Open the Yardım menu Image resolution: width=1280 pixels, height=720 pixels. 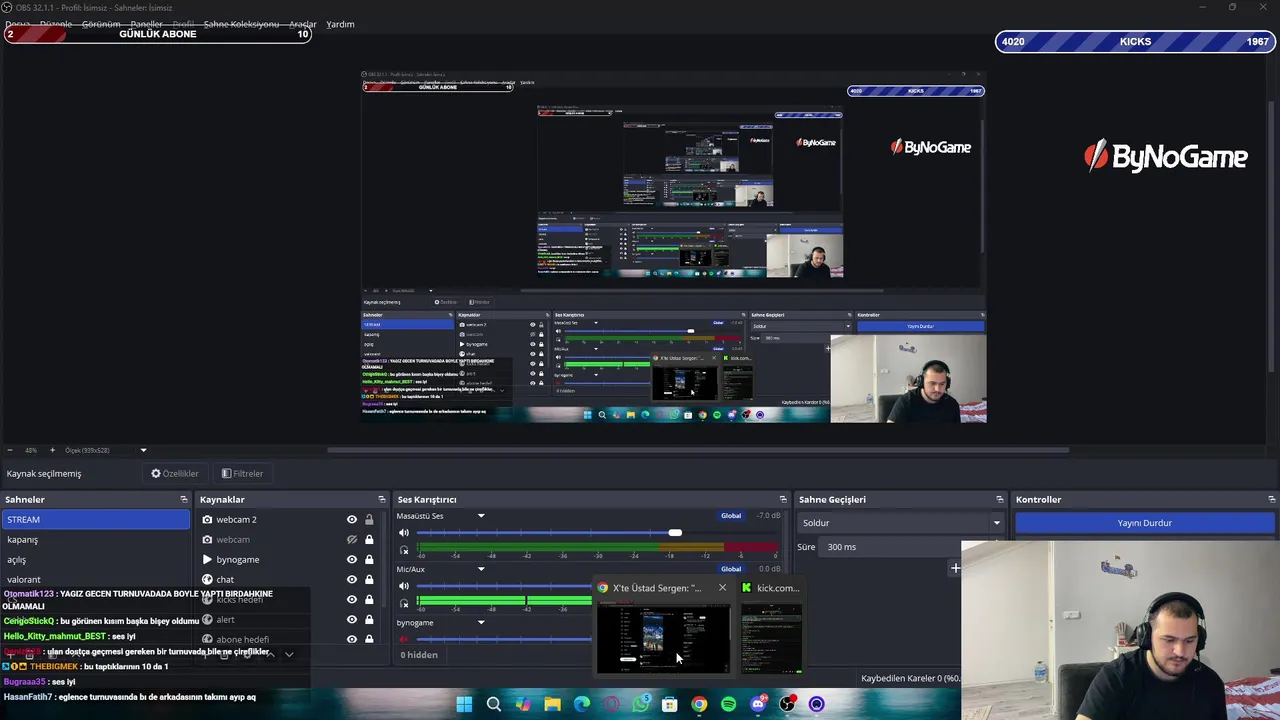point(340,24)
